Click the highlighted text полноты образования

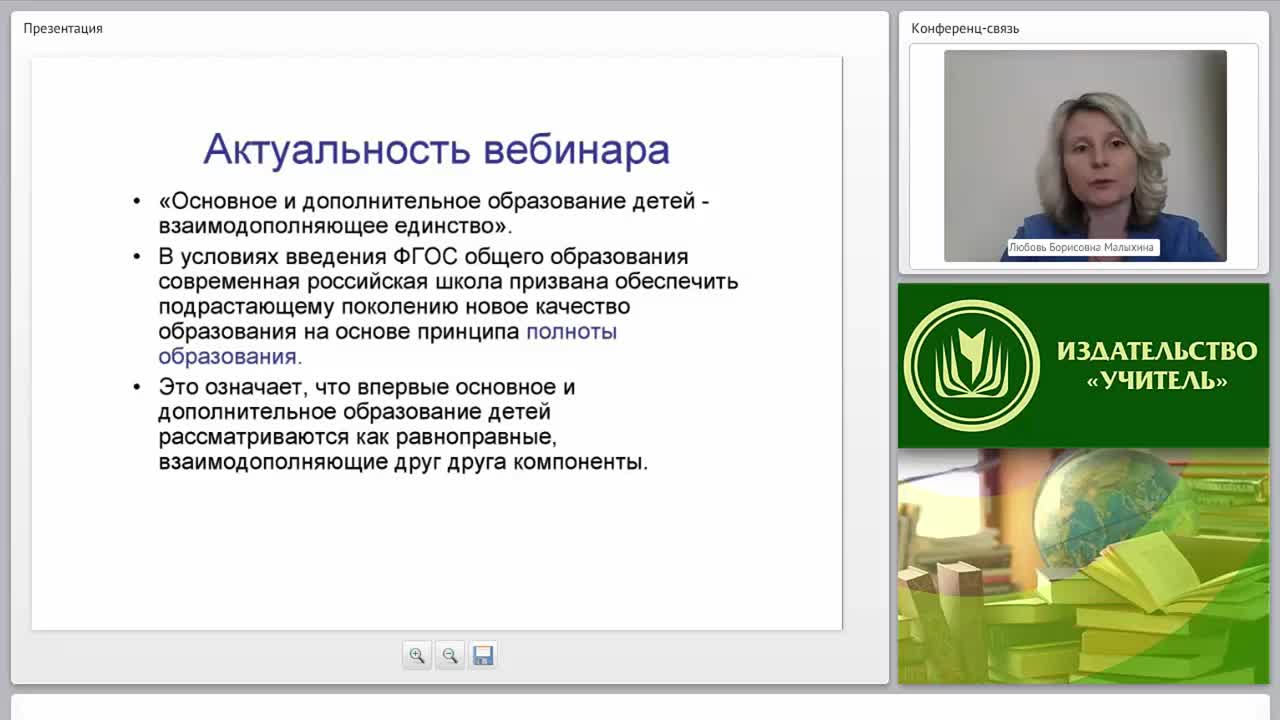pyautogui.click(x=388, y=344)
